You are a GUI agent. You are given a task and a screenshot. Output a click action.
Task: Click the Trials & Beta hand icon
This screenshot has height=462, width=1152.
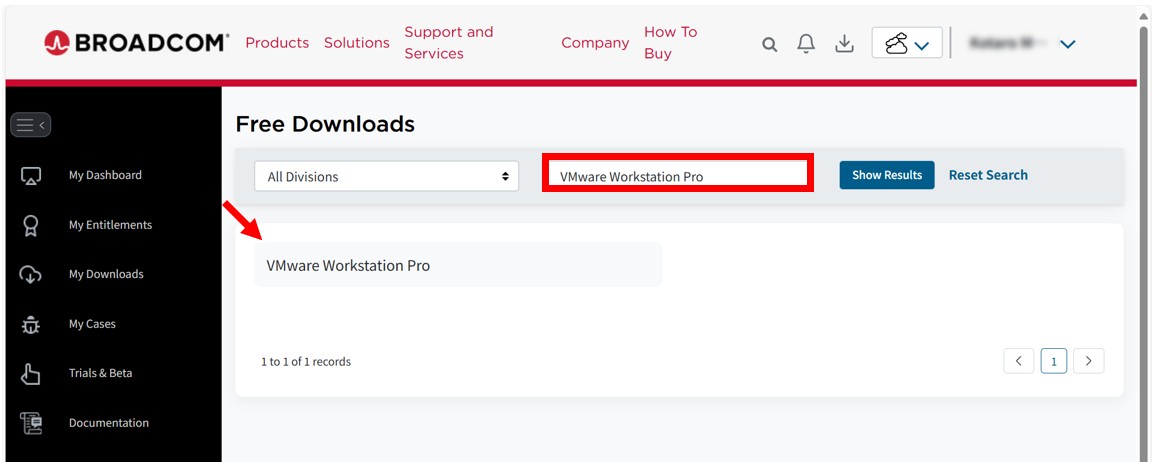point(30,374)
